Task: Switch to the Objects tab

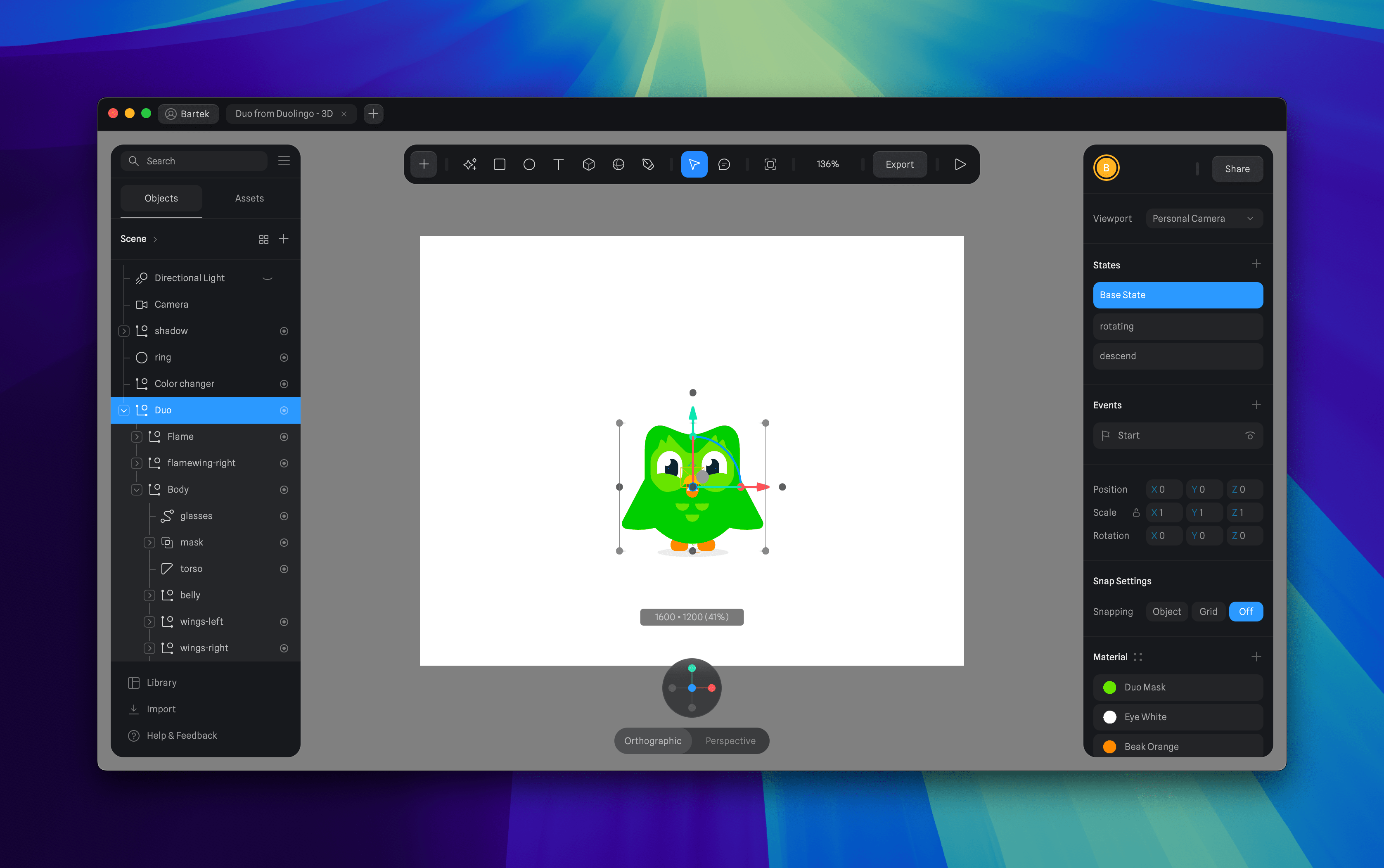Action: 161,198
